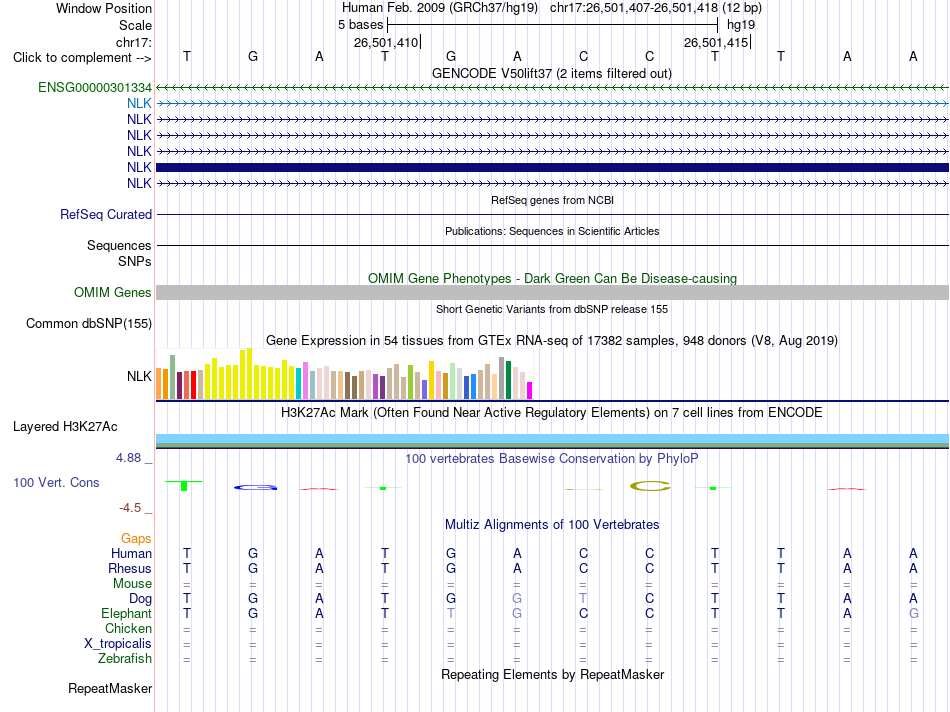Click the Window Position label
Image resolution: width=950 pixels, height=712 pixels.
click(x=104, y=8)
